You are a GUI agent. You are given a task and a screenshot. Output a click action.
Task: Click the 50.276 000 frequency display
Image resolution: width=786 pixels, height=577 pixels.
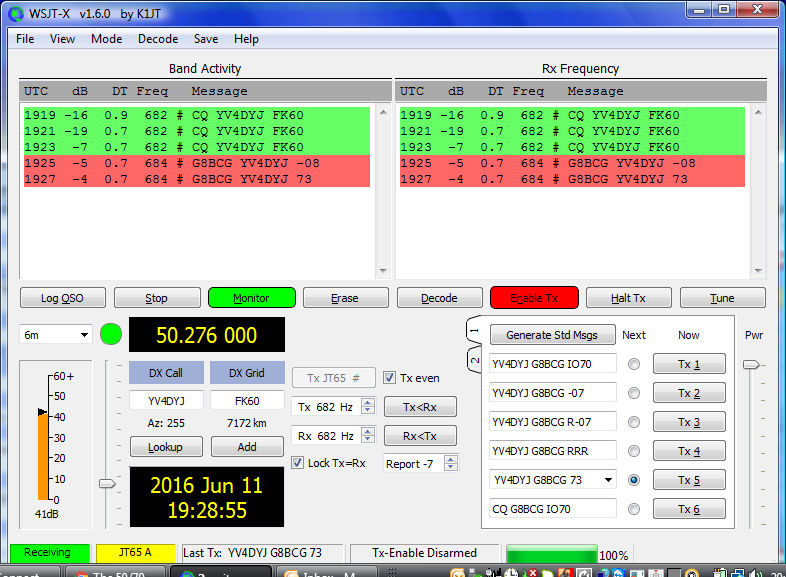(207, 334)
